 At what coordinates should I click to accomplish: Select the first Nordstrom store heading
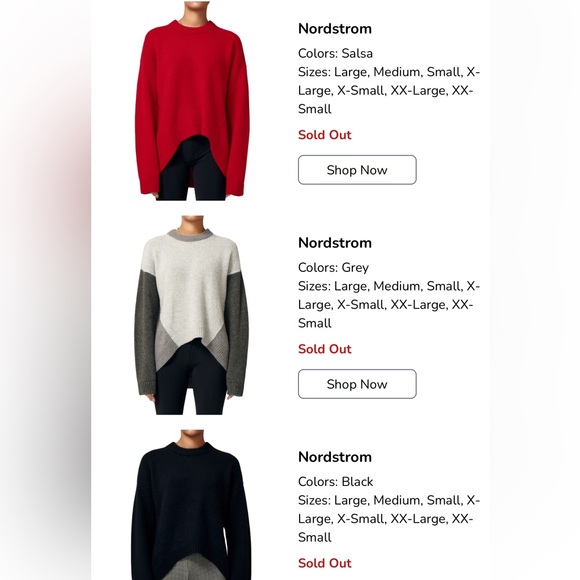point(335,29)
